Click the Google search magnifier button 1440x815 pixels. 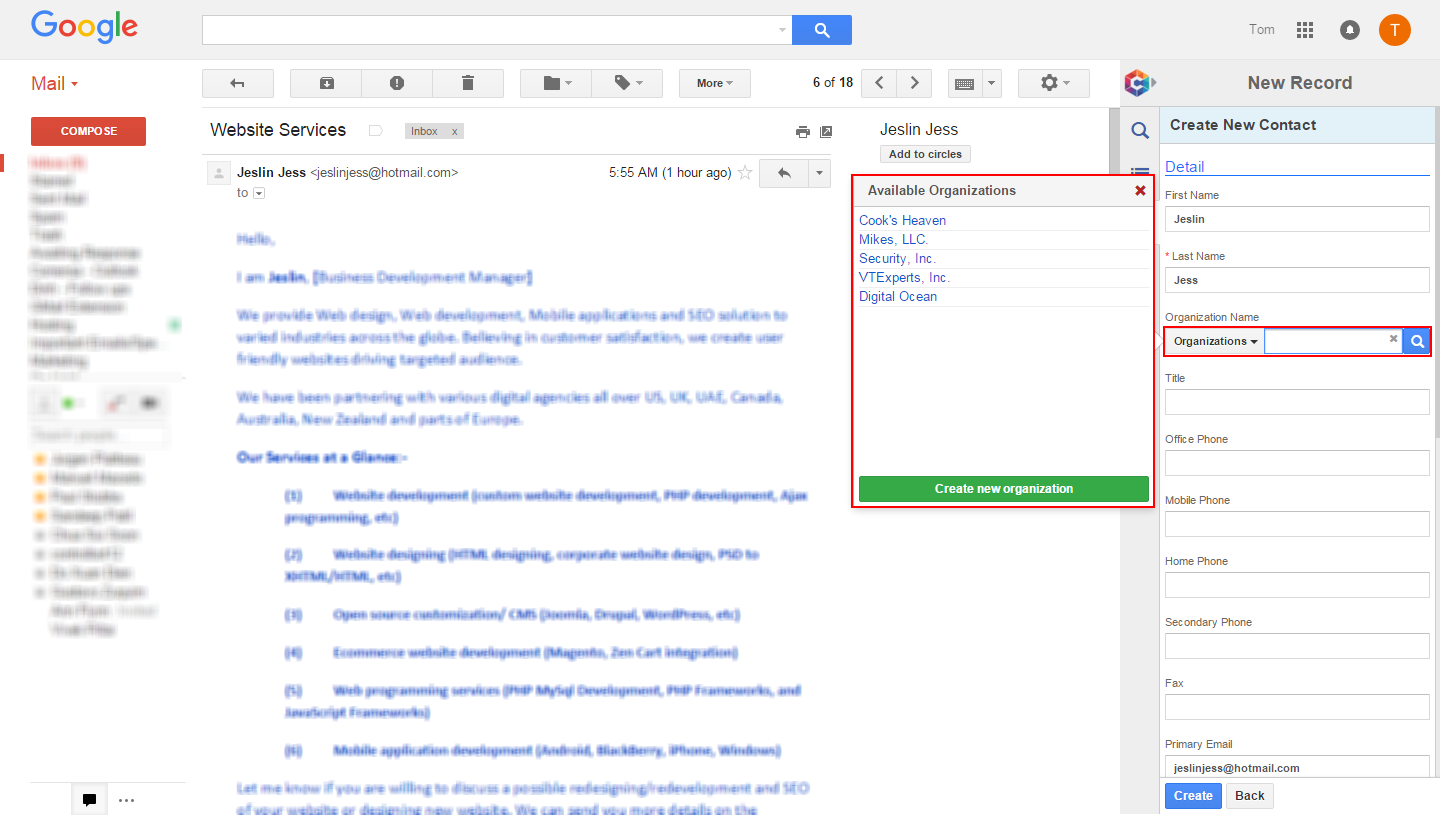click(x=821, y=30)
